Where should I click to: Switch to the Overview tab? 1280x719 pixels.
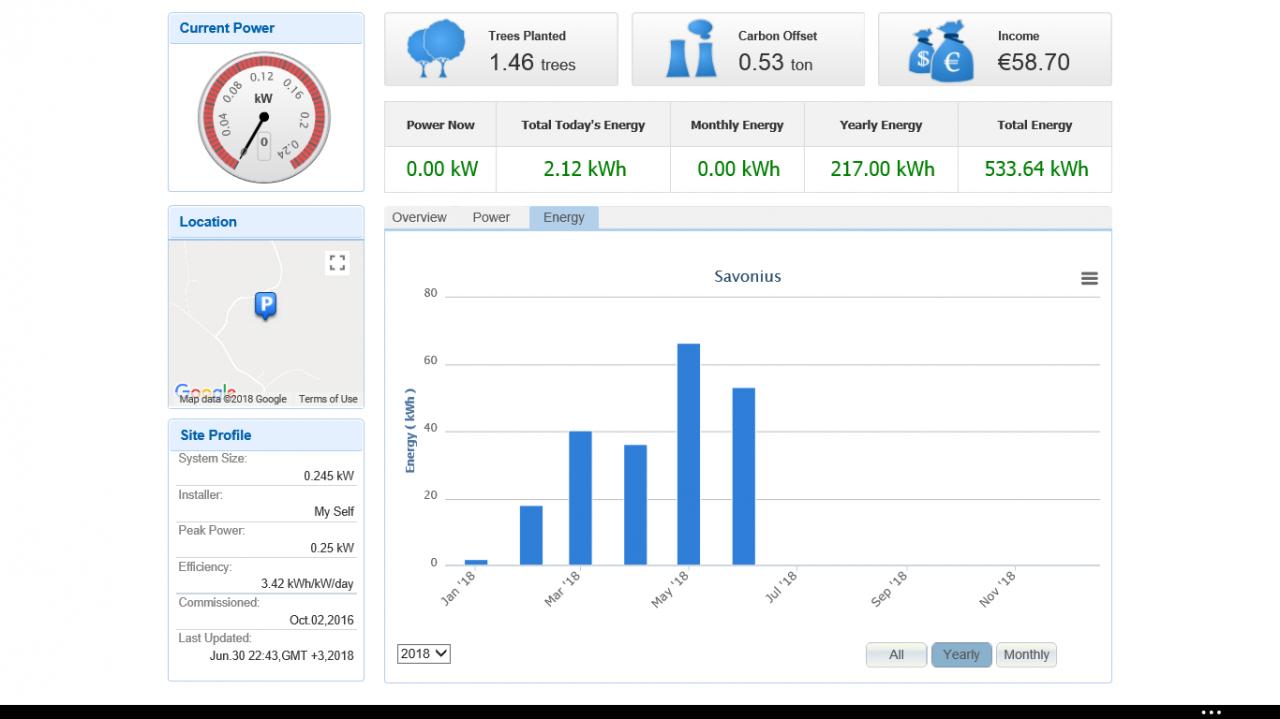coord(419,218)
